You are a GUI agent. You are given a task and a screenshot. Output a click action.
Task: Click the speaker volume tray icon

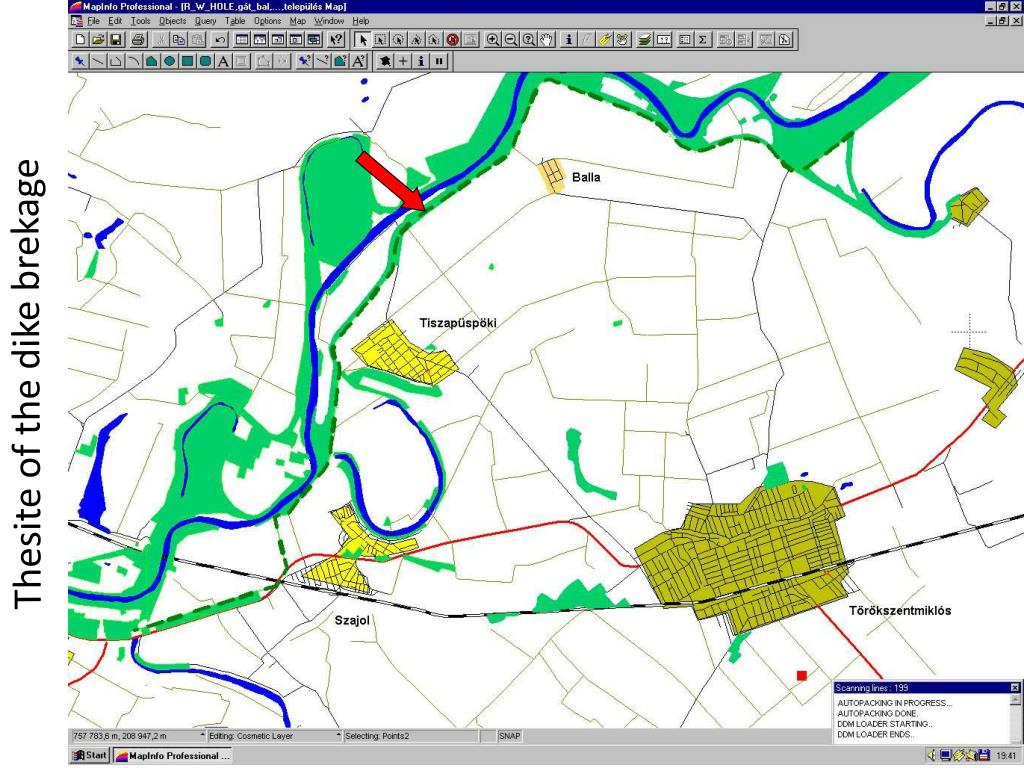tap(932, 756)
